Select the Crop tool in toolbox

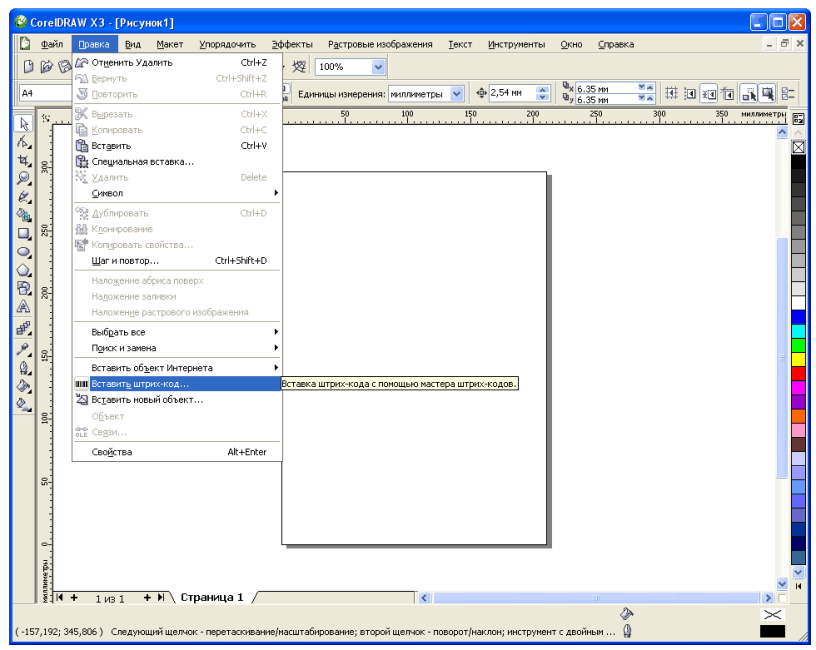(x=24, y=160)
